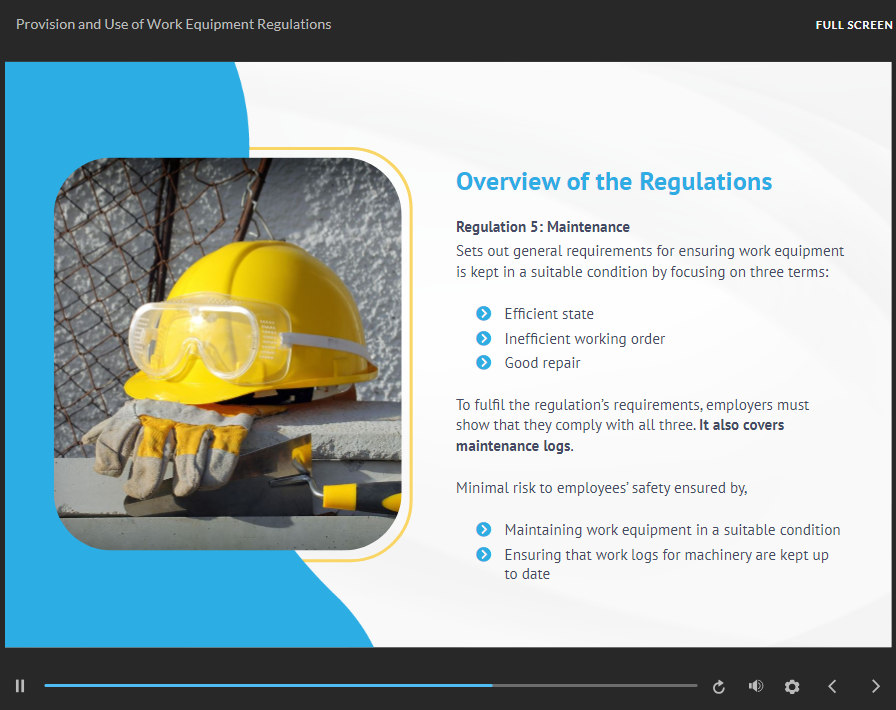Click 'Maintaining work equipment in a suitable condition'

(x=673, y=530)
